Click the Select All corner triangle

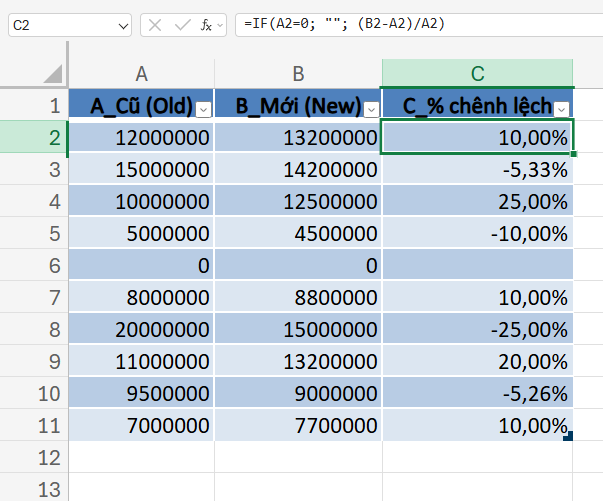pos(51,73)
